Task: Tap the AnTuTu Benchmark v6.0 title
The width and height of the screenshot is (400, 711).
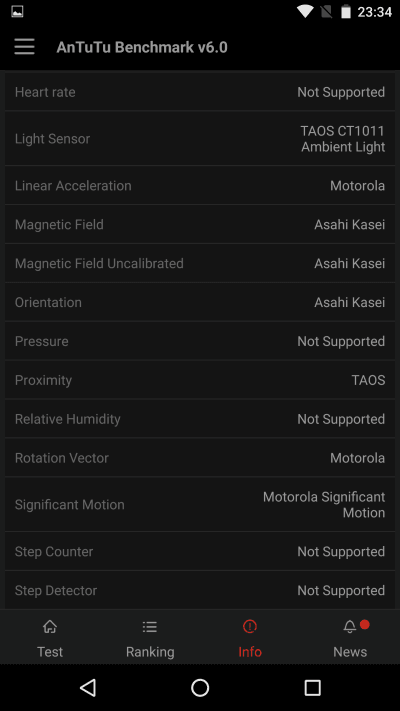Action: point(142,47)
